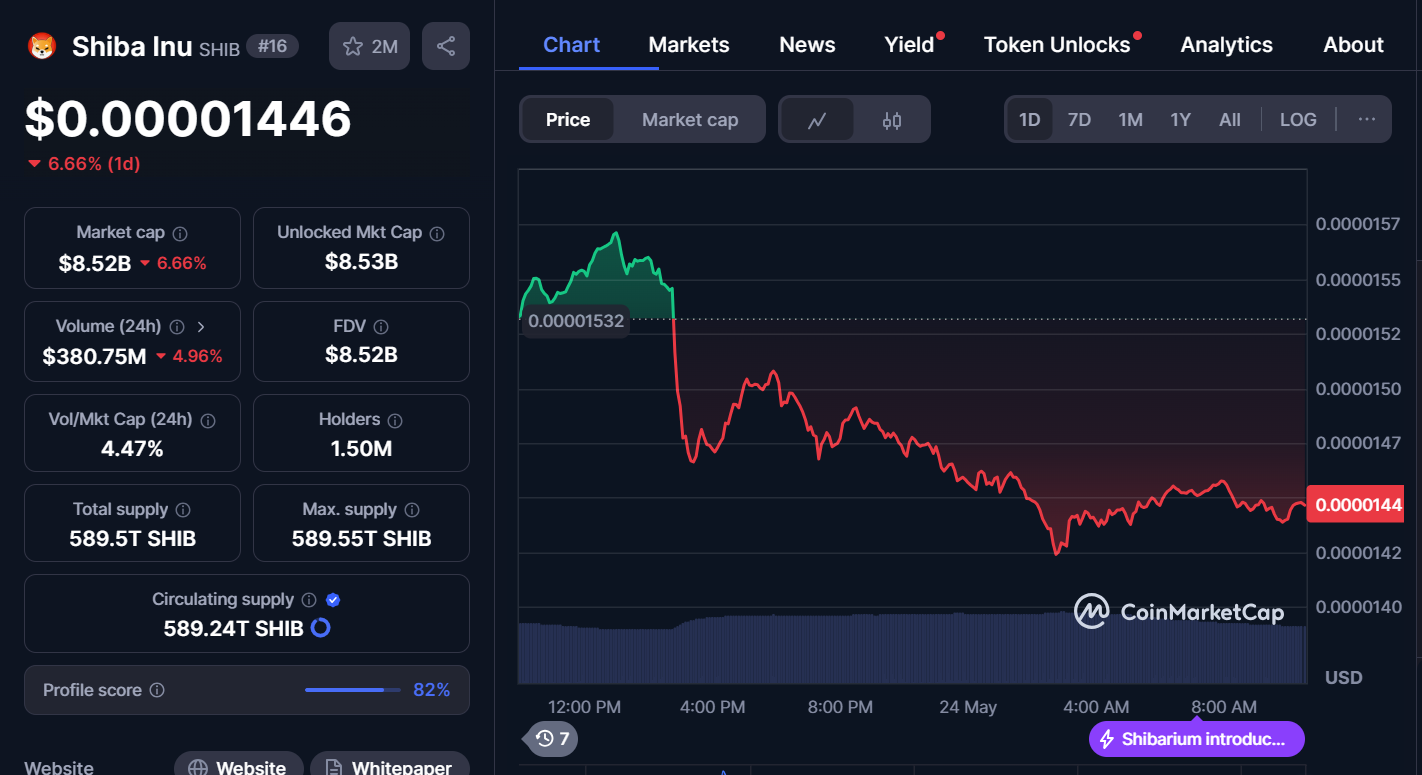This screenshot has width=1422, height=775.
Task: Click the Shiba Inu coin logo
Action: point(42,46)
